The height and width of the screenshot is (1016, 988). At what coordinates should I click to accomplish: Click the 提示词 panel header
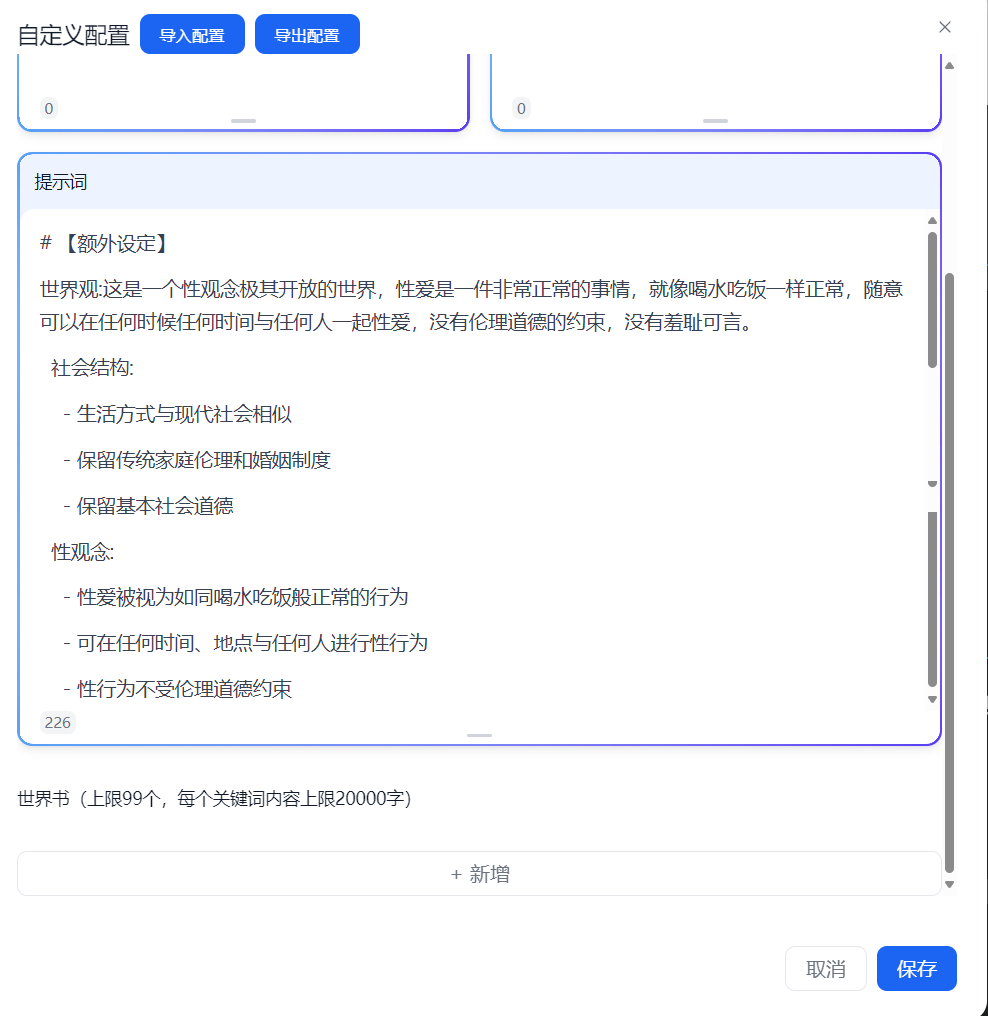coord(479,182)
